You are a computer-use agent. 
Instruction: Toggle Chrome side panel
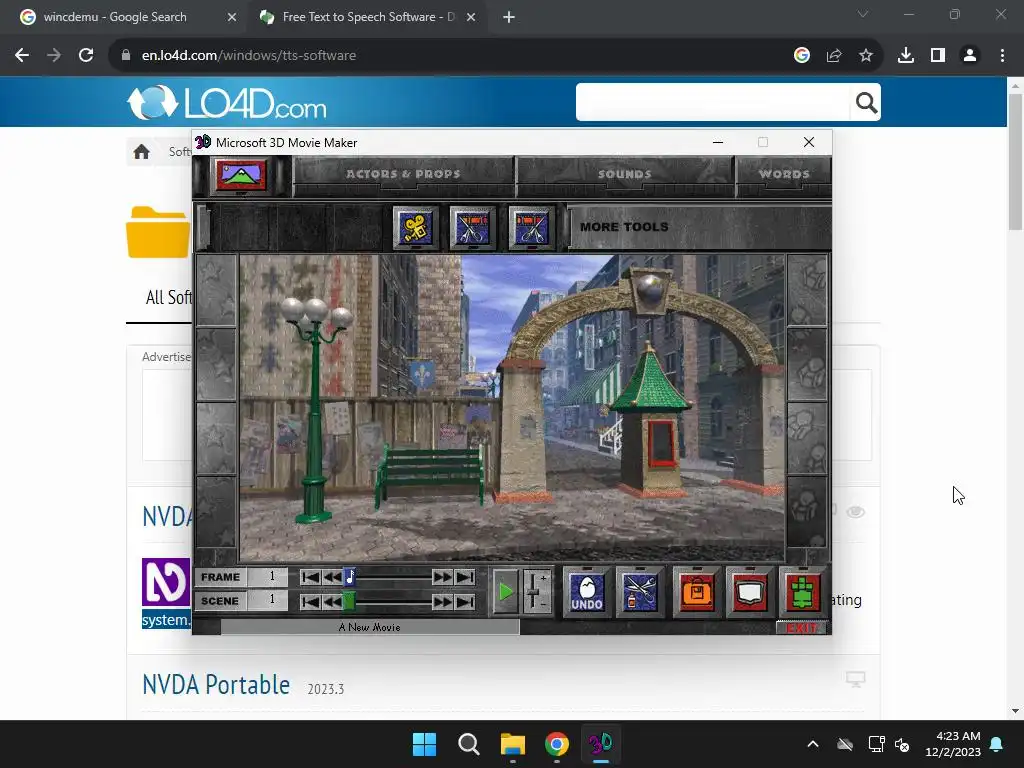click(x=938, y=56)
